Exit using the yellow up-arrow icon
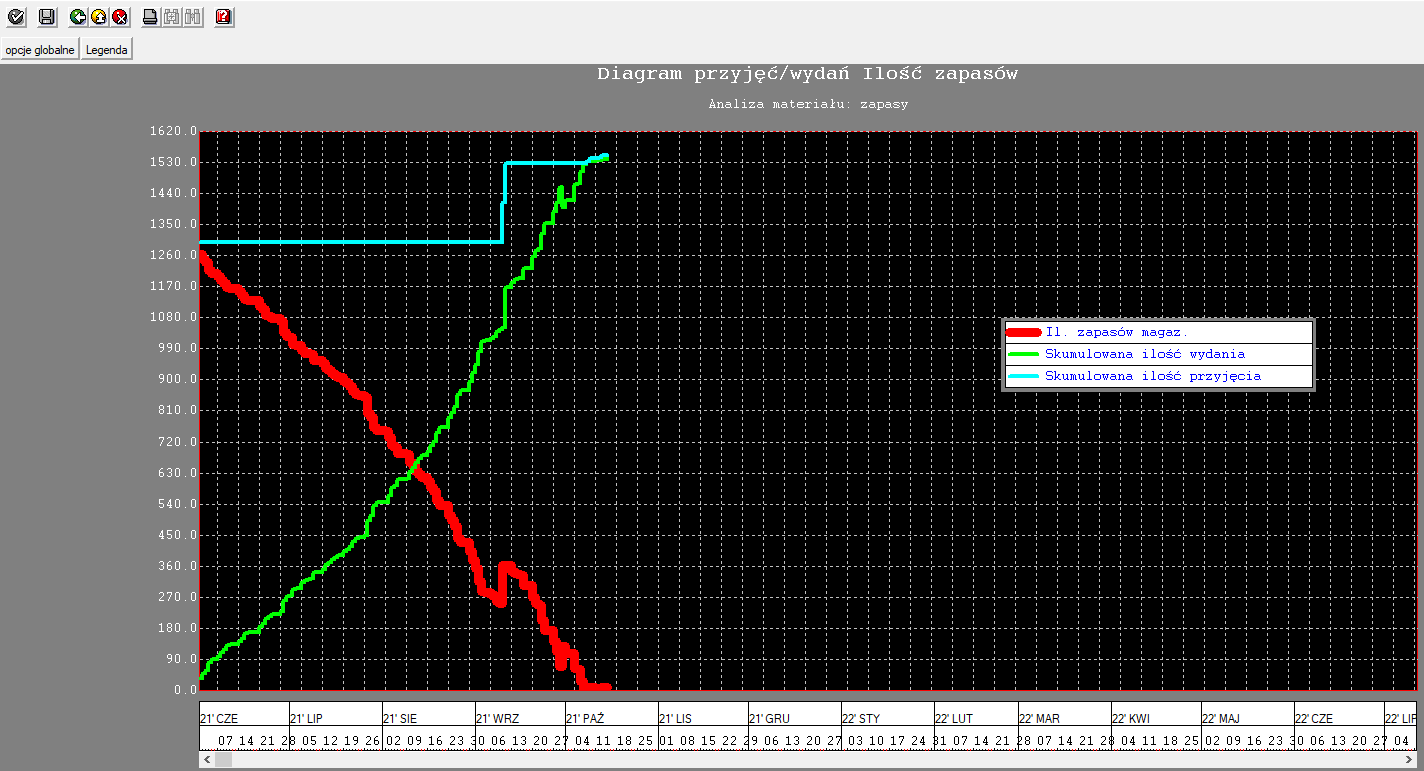Image resolution: width=1424 pixels, height=771 pixels. pyautogui.click(x=99, y=16)
